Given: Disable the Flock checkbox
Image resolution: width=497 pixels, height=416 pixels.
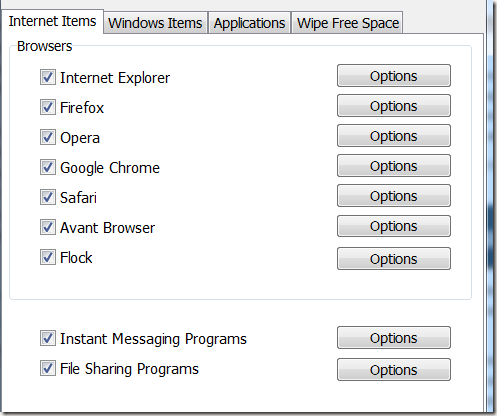Looking at the screenshot, I should click(x=48, y=257).
